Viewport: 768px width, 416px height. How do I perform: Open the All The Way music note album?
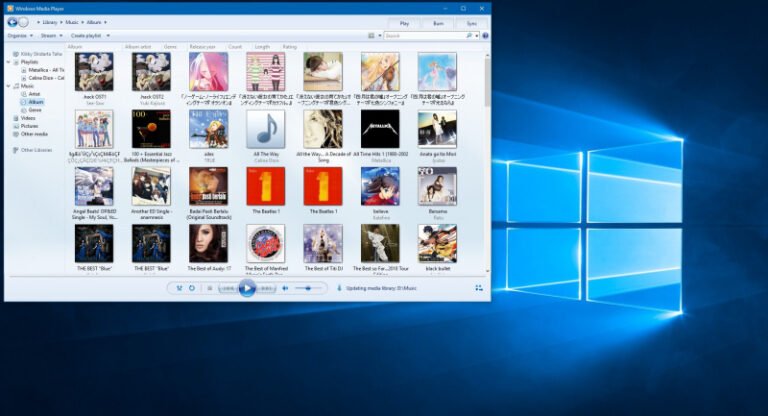tap(265, 129)
